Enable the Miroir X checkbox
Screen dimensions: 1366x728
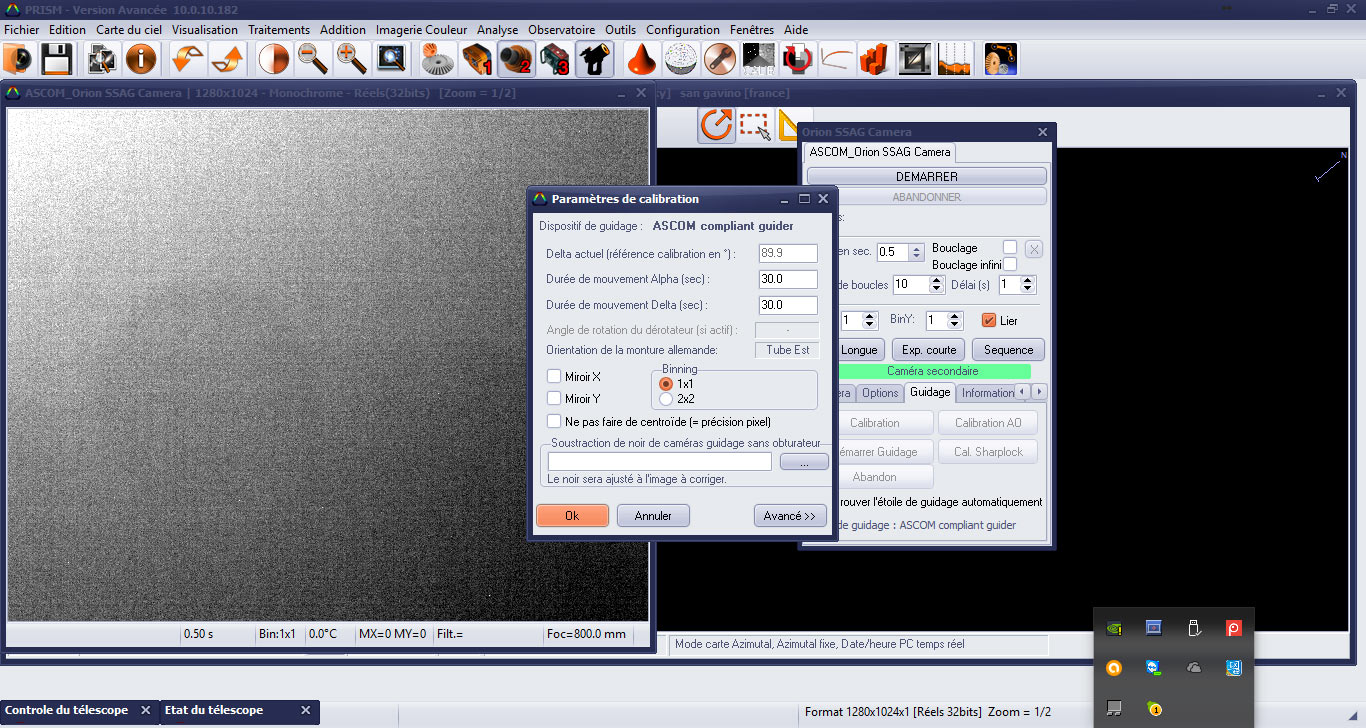coord(554,377)
